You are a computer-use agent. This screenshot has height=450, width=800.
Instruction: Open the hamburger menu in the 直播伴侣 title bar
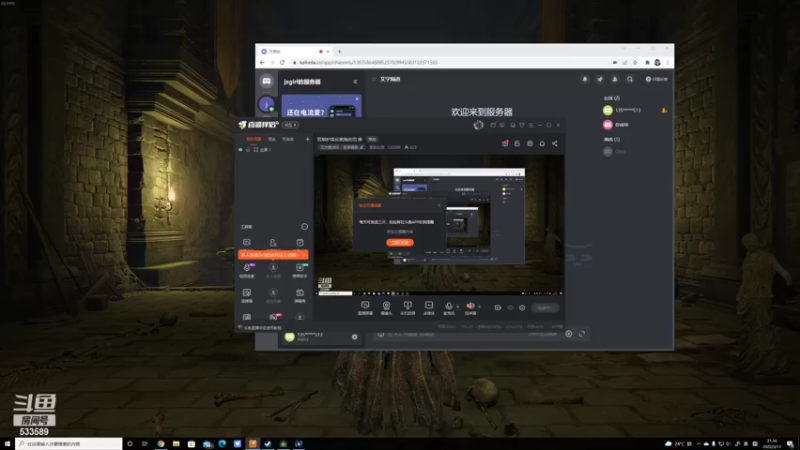pos(531,125)
